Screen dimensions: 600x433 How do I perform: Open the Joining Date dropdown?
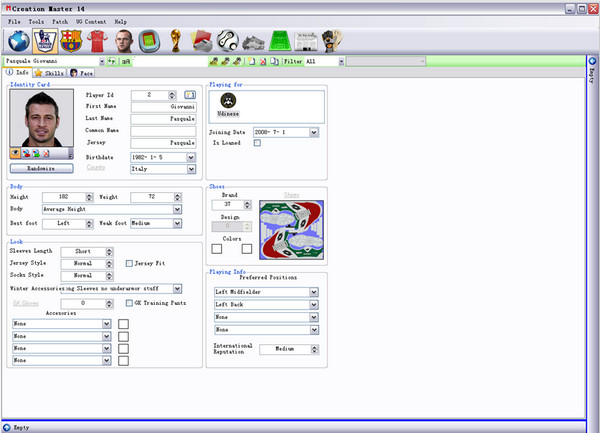(314, 132)
